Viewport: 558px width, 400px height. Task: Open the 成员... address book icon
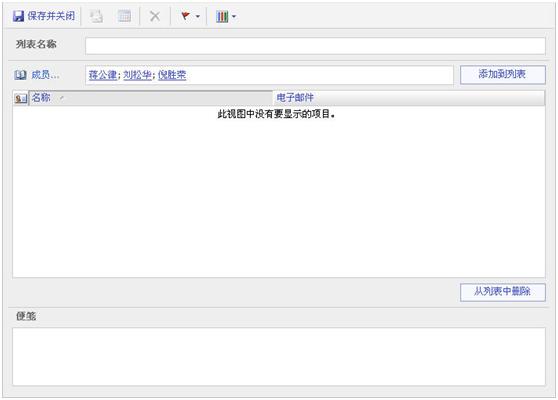(20, 75)
